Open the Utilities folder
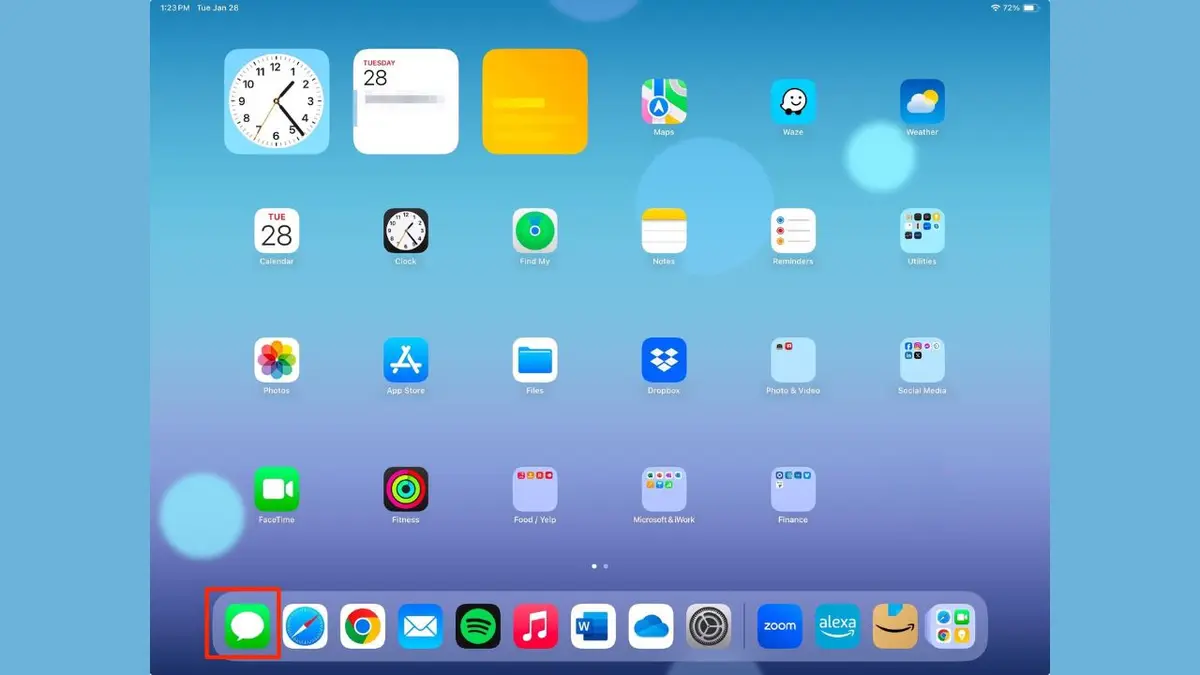Viewport: 1200px width, 675px height. pyautogui.click(x=922, y=231)
